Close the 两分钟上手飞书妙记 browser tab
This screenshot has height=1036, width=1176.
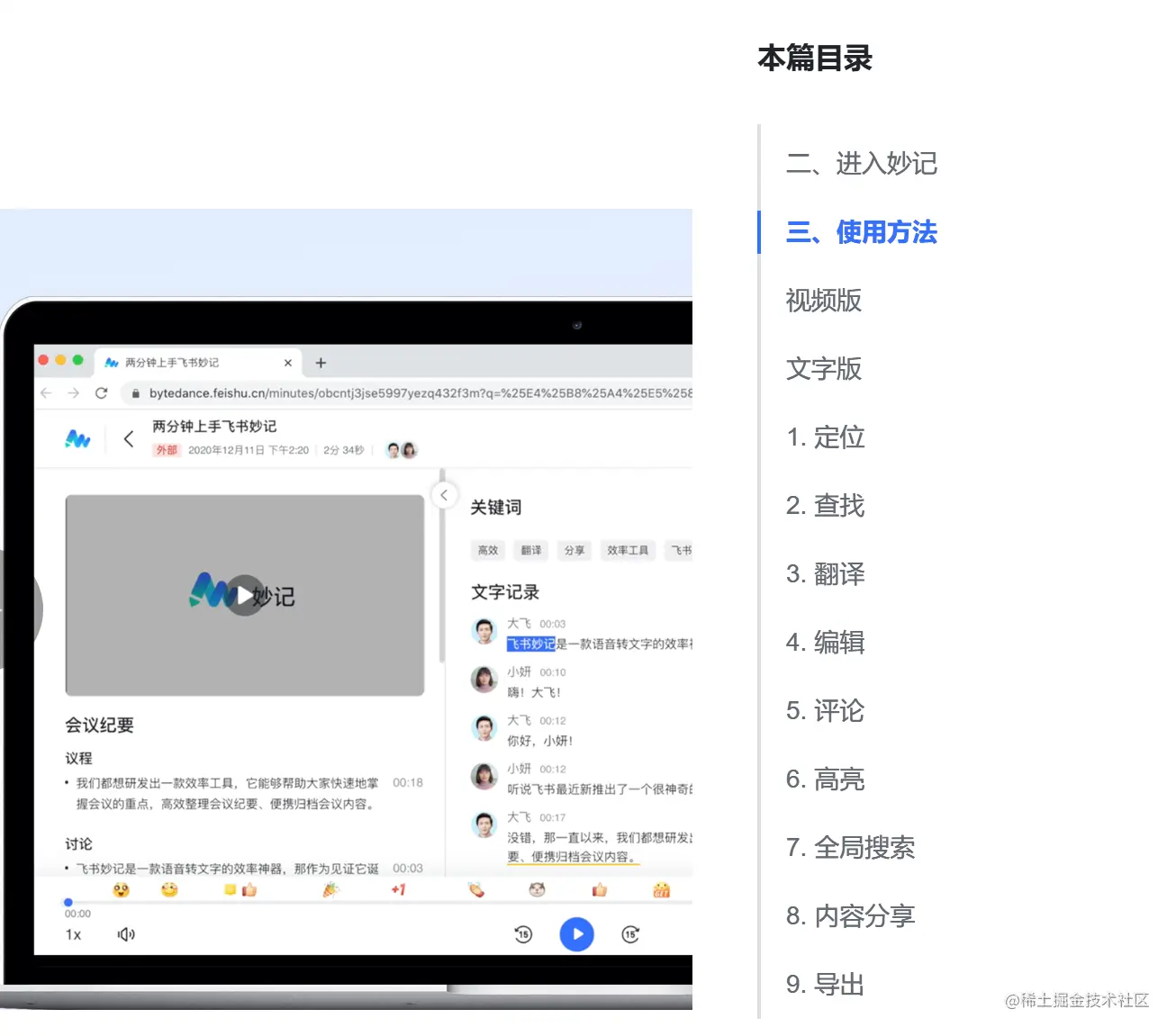coord(288,363)
